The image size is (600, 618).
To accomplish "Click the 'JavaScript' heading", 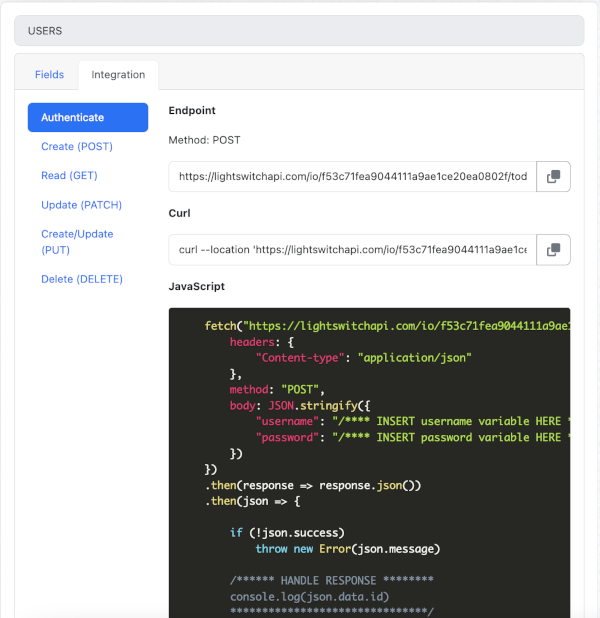I will pyautogui.click(x=196, y=287).
